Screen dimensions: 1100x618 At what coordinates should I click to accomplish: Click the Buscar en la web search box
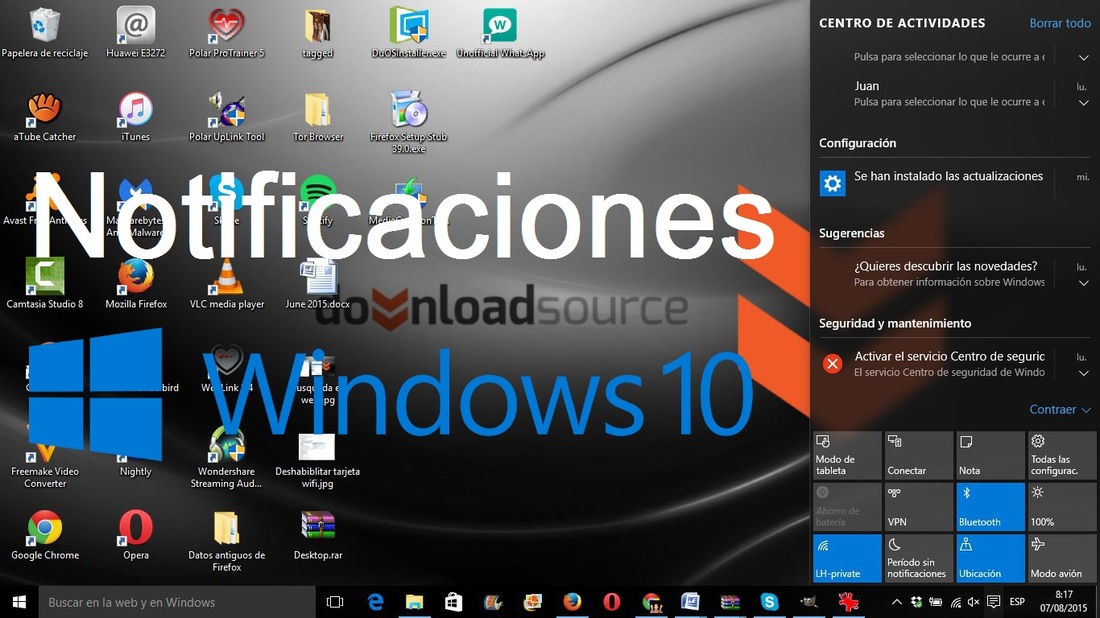click(x=175, y=602)
